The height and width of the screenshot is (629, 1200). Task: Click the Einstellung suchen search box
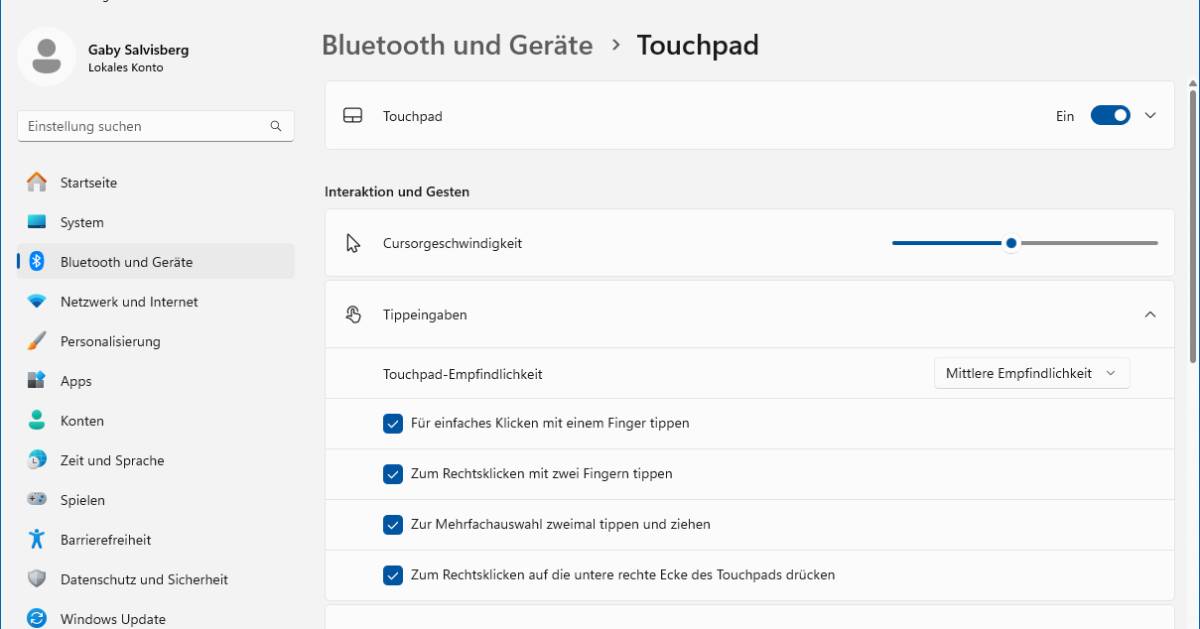(150, 126)
